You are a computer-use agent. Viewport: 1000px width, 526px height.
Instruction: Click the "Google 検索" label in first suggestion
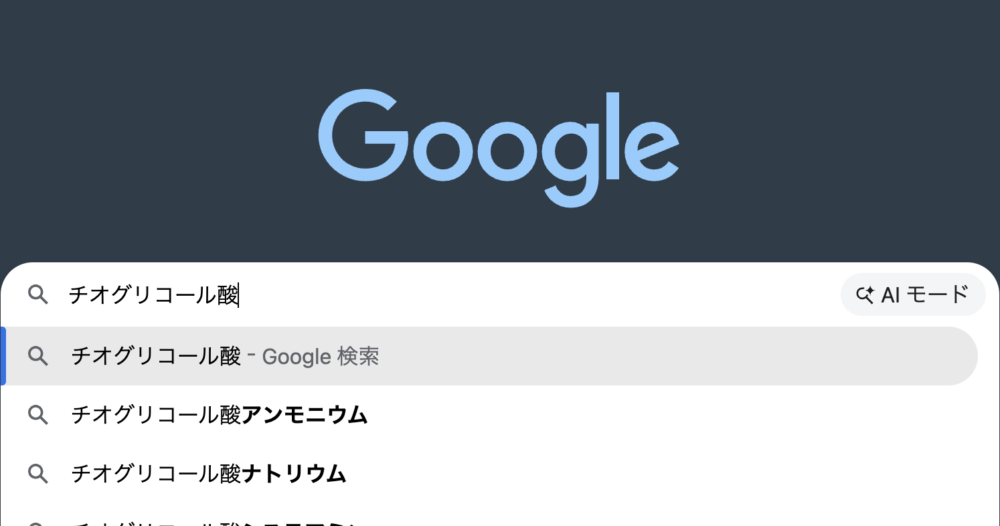tap(320, 356)
